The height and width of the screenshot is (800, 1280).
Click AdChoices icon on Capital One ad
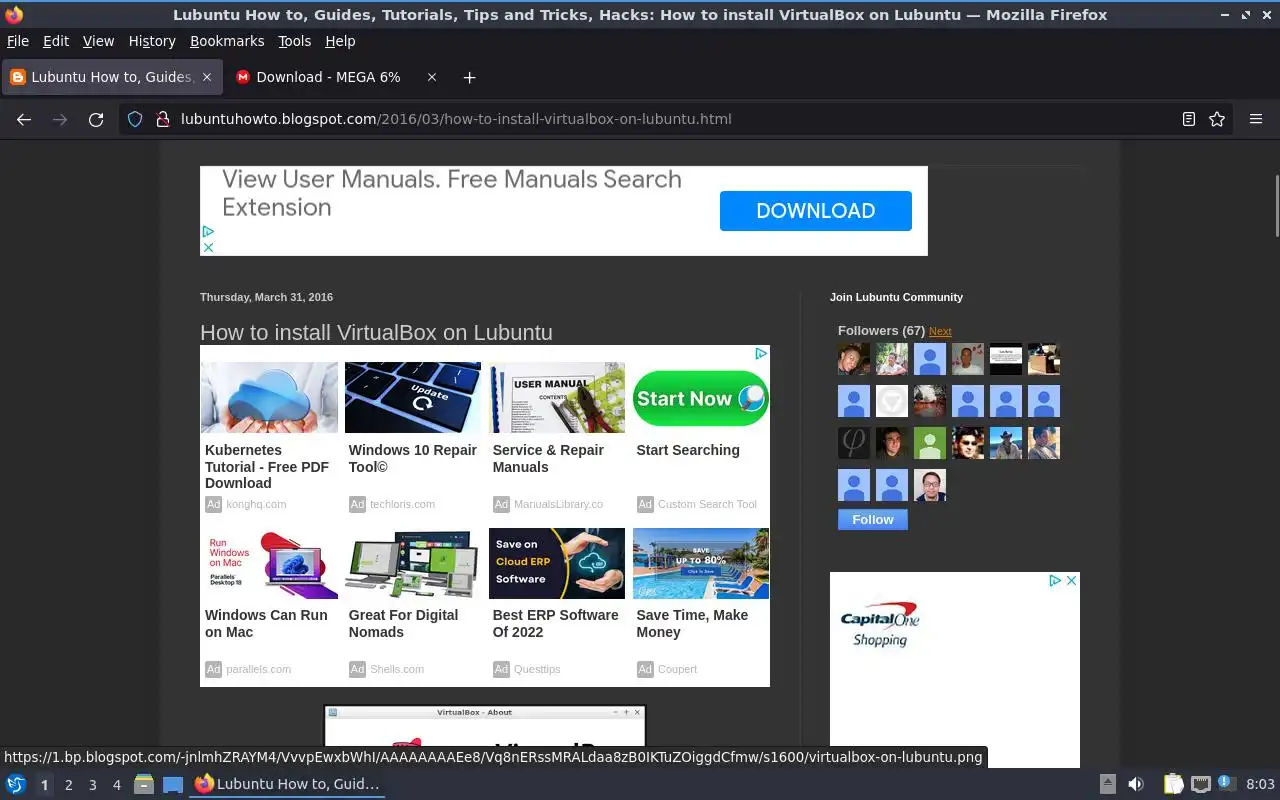pos(1055,580)
